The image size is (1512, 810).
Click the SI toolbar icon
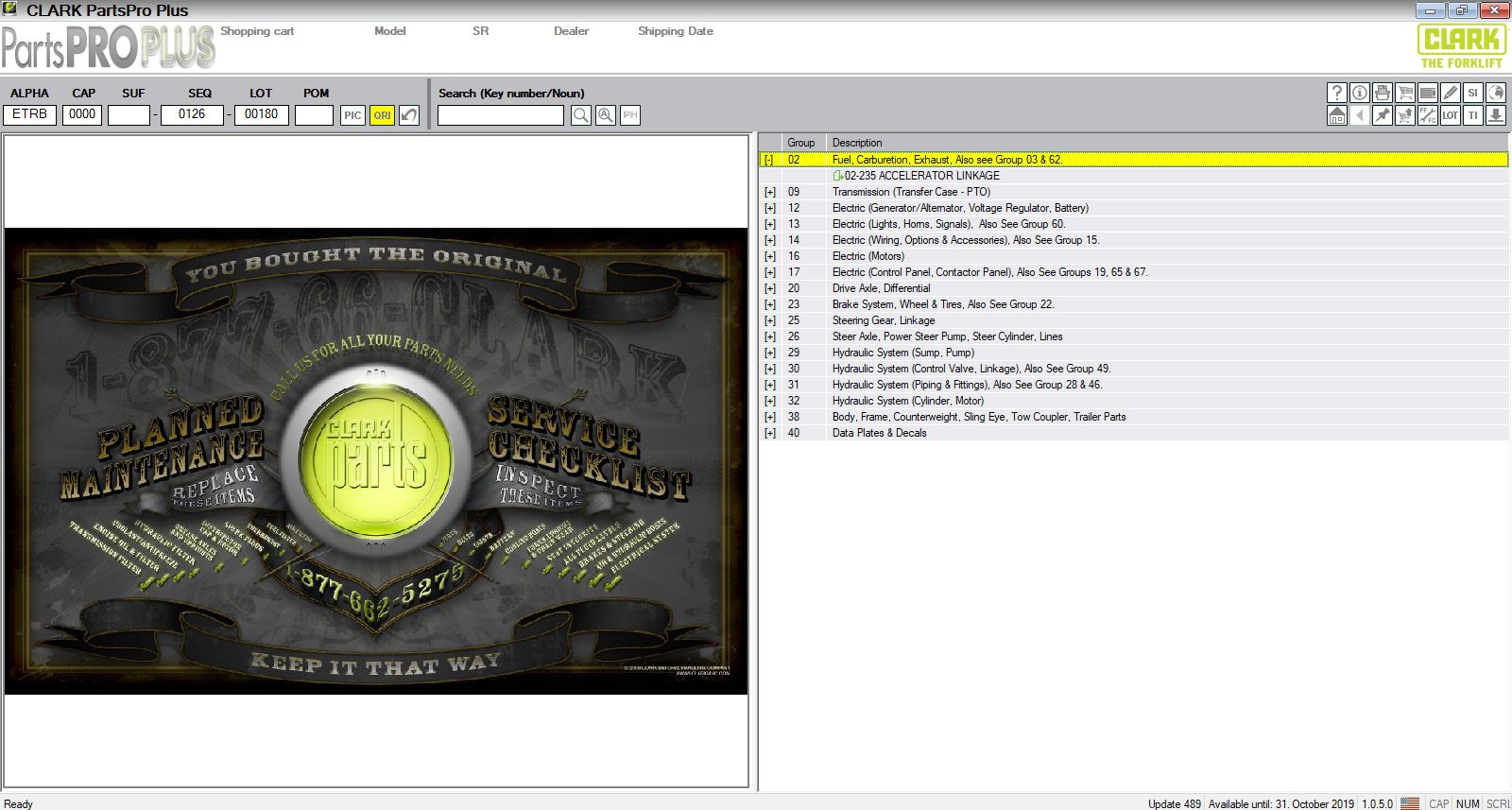[1473, 93]
